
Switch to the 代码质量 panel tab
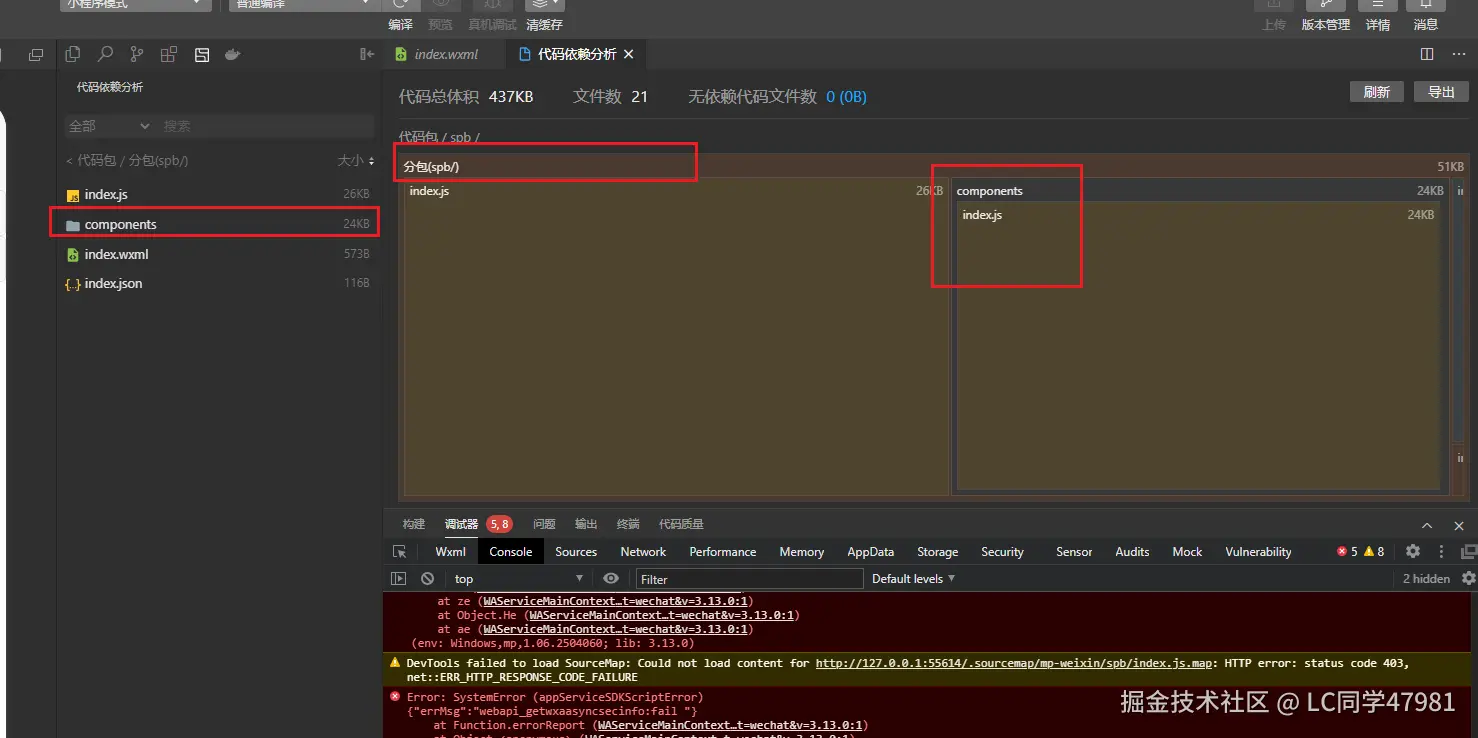[681, 524]
